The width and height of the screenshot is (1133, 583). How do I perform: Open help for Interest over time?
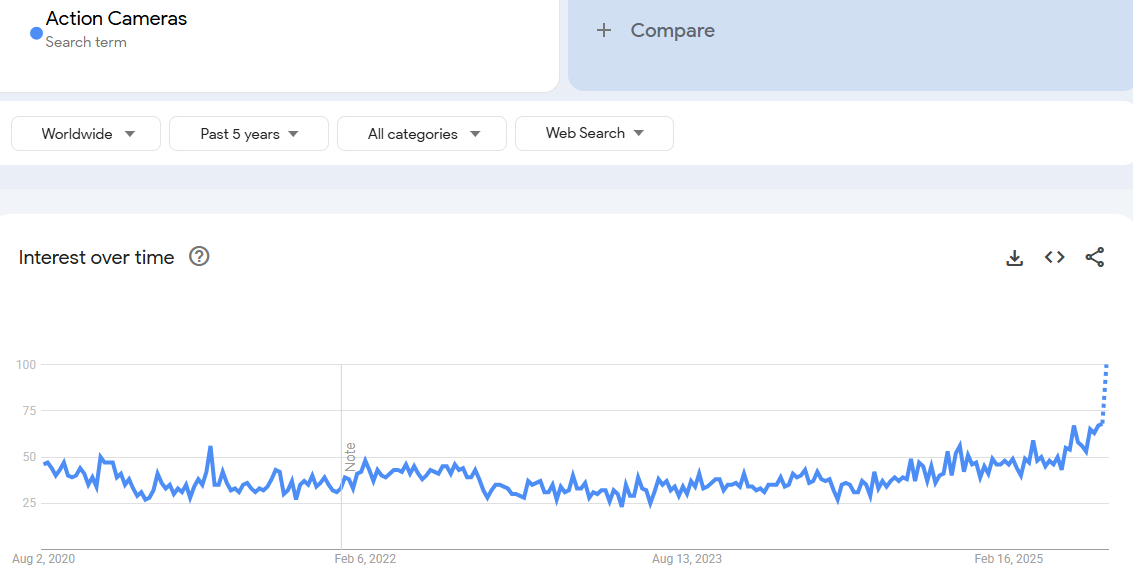(x=199, y=257)
